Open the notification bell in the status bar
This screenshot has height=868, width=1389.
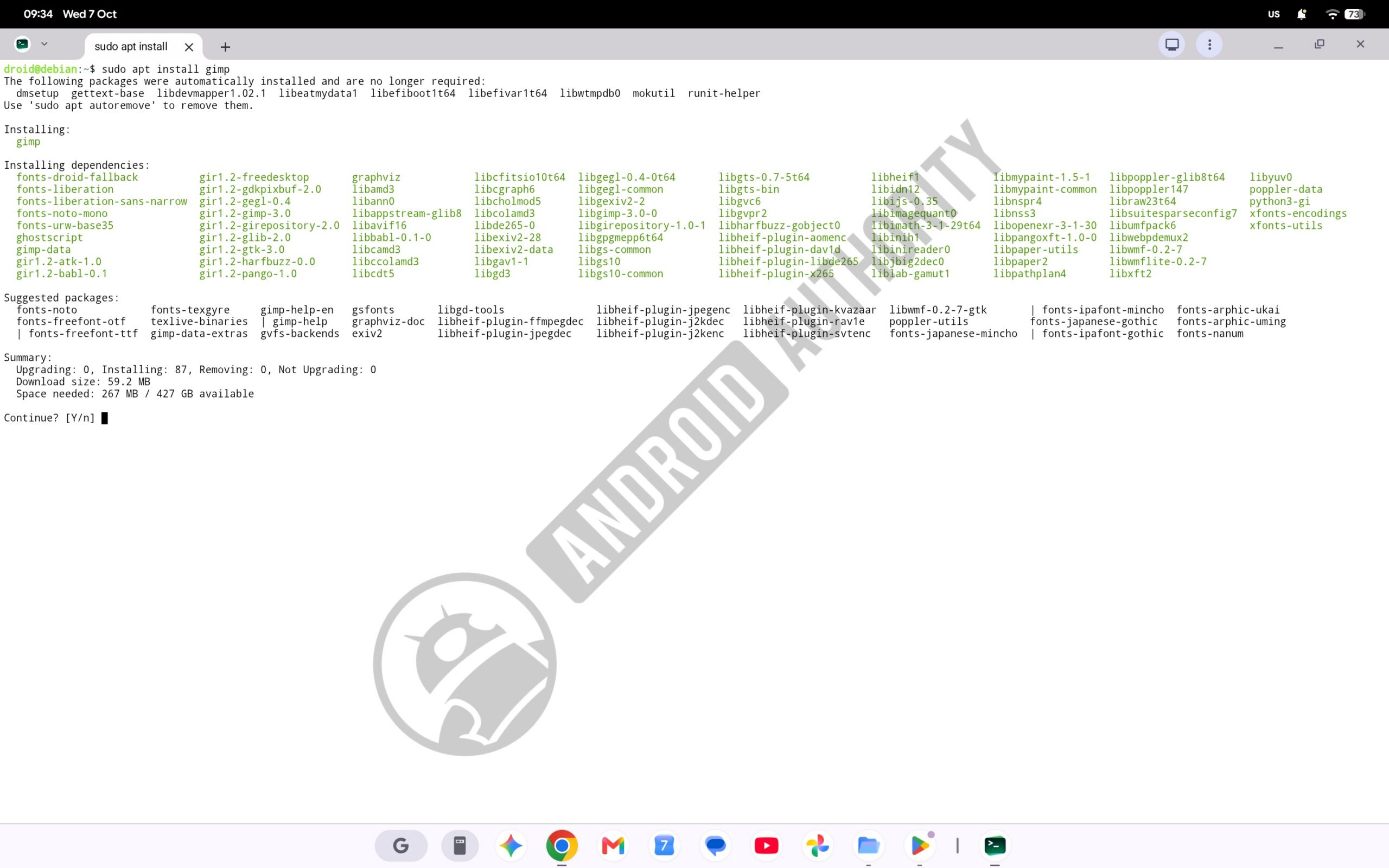1301,14
